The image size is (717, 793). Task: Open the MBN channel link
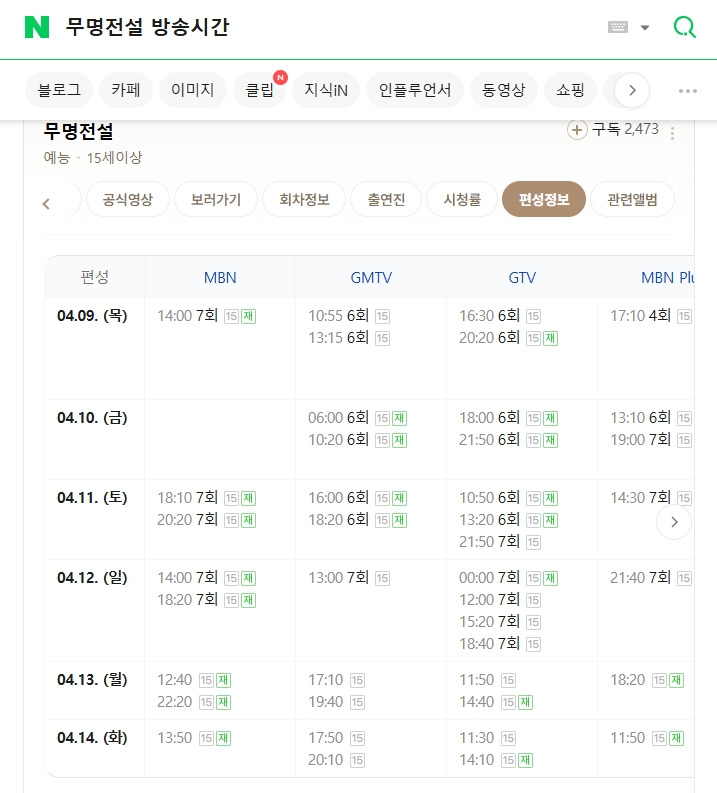point(220,278)
